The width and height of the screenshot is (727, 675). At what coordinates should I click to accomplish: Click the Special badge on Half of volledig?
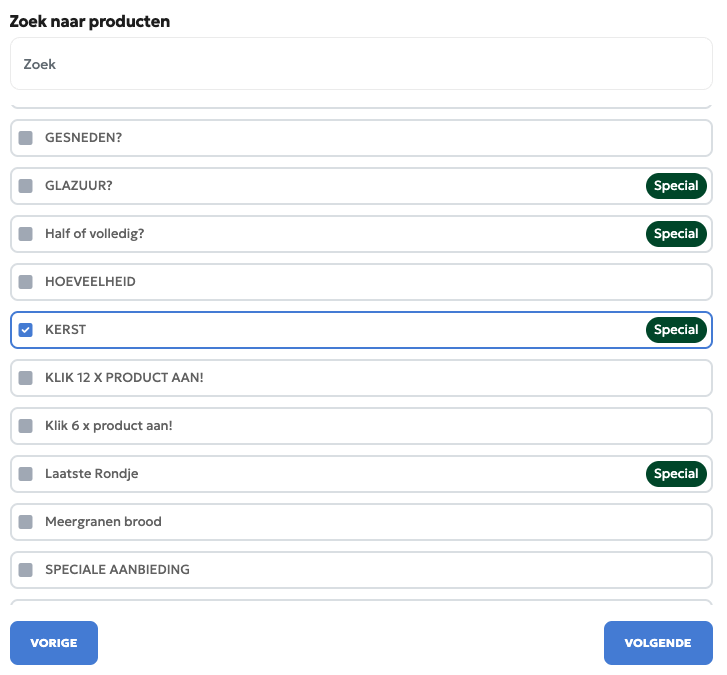pyautogui.click(x=676, y=234)
